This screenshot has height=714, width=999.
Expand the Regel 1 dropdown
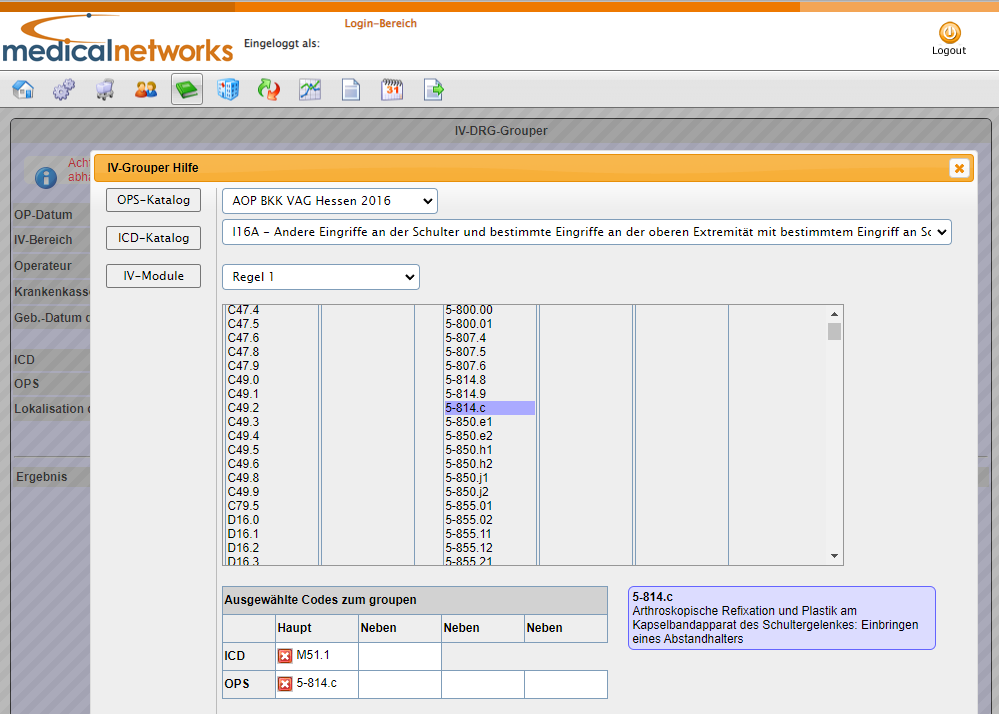tap(320, 277)
